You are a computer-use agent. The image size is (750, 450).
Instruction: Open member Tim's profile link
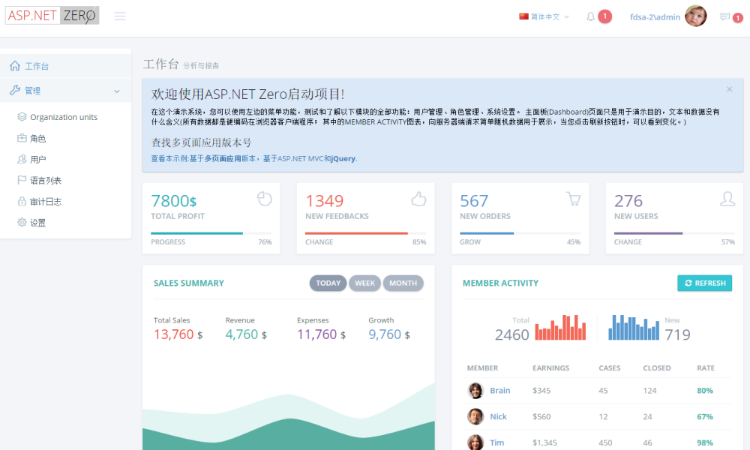pyautogui.click(x=497, y=442)
